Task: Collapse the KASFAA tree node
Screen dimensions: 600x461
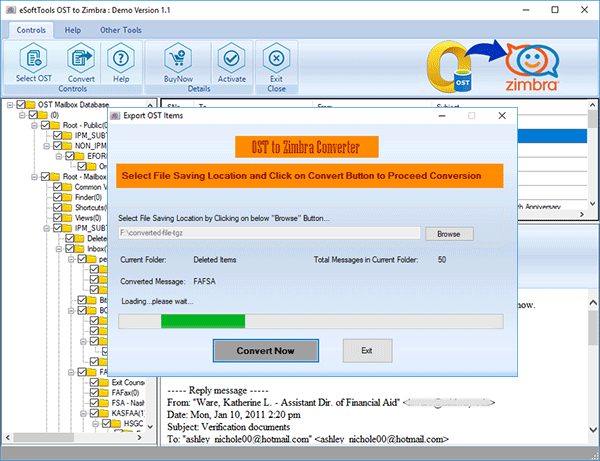Action: tap(84, 413)
